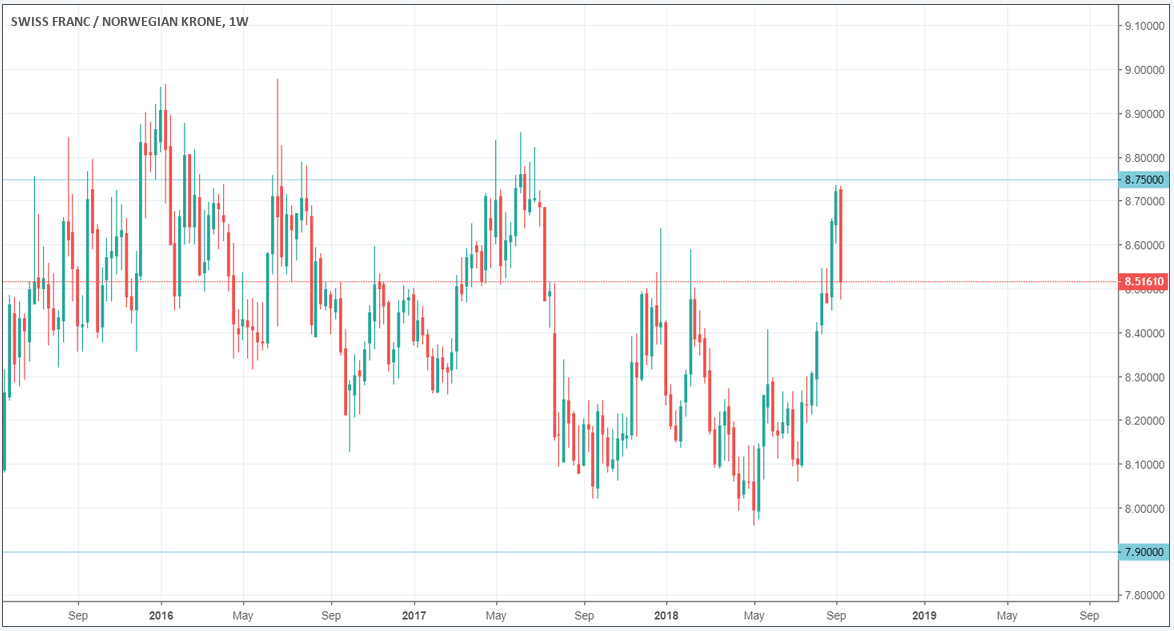Click the last Sep label after 2019
The height and width of the screenshot is (631, 1174).
pos(1089,615)
